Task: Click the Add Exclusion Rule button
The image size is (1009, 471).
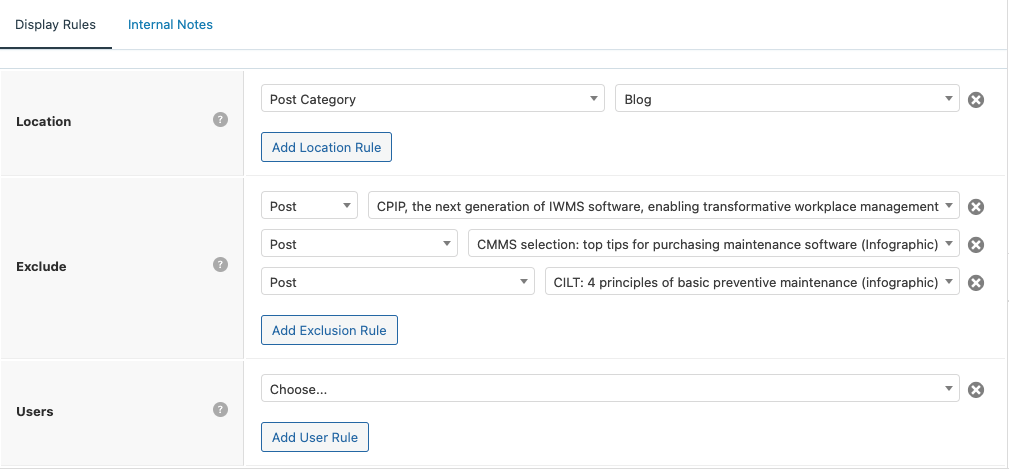Action: point(329,330)
